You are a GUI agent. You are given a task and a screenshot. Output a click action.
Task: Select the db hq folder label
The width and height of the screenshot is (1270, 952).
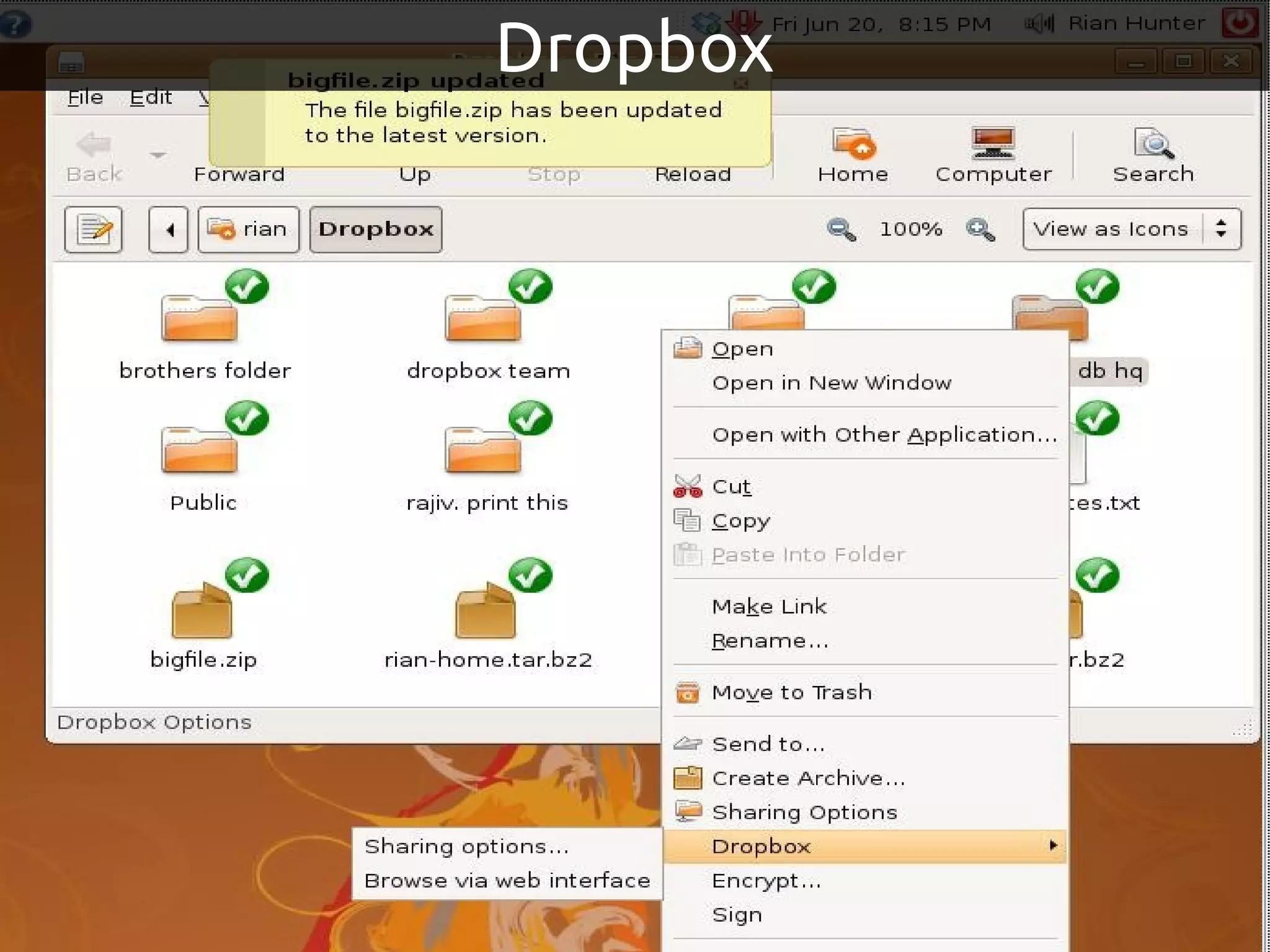[x=1110, y=371]
